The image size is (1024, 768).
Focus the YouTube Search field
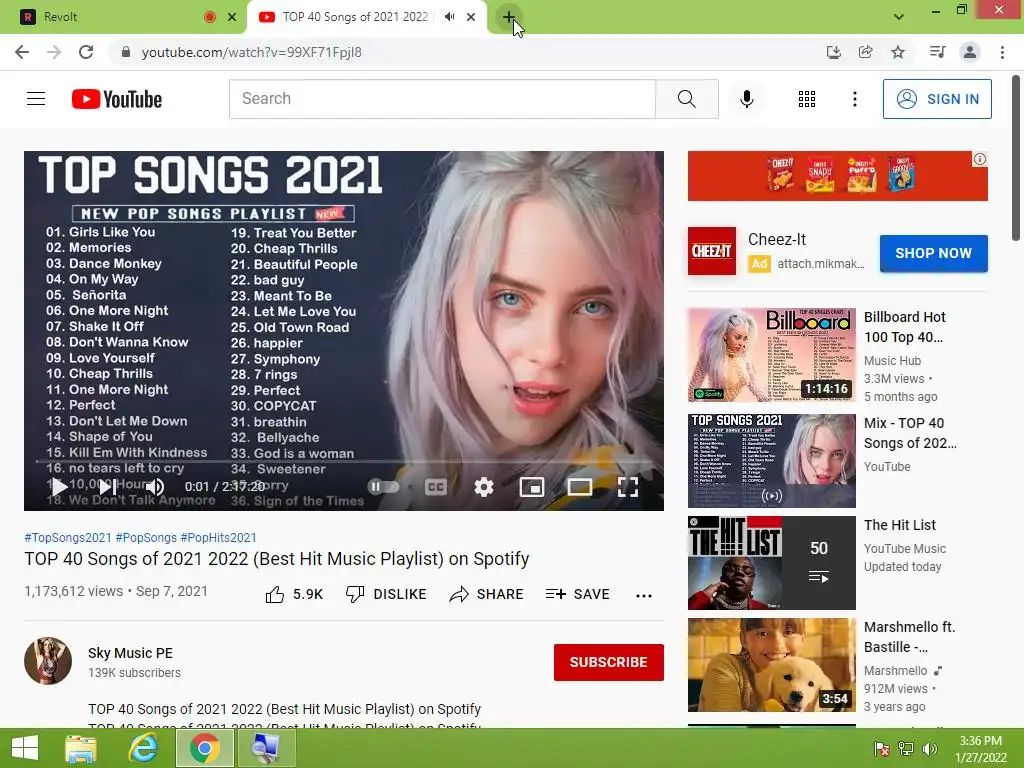[x=442, y=99]
